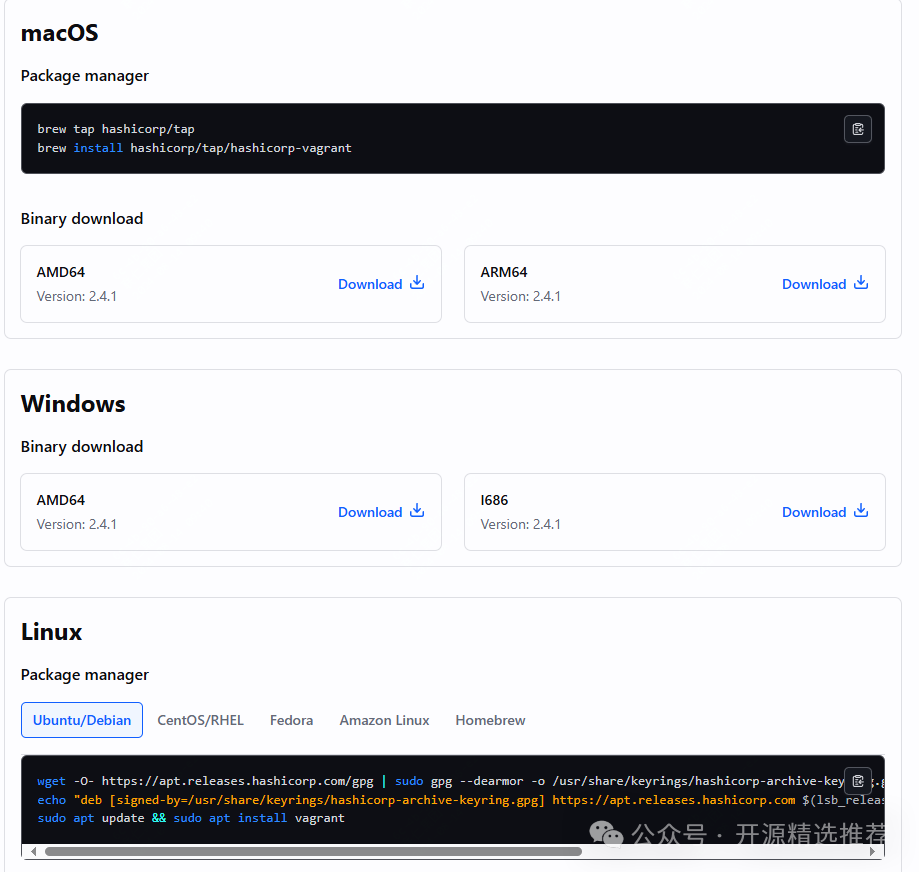
Task: Click the 'brew install hashicorp/tap/hashicorp-vagrant' line
Action: (x=195, y=148)
